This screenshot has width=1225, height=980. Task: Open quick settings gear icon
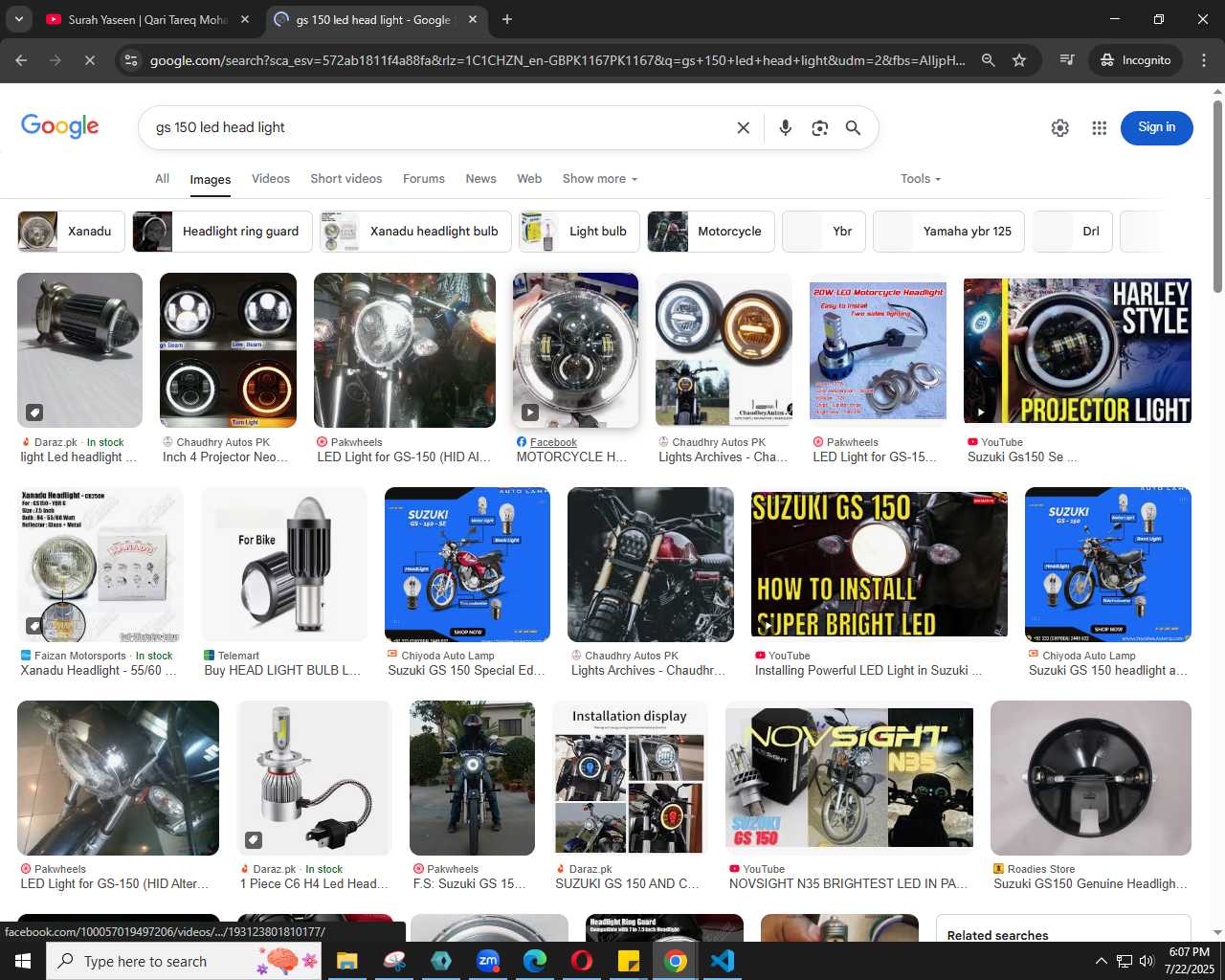click(x=1059, y=127)
